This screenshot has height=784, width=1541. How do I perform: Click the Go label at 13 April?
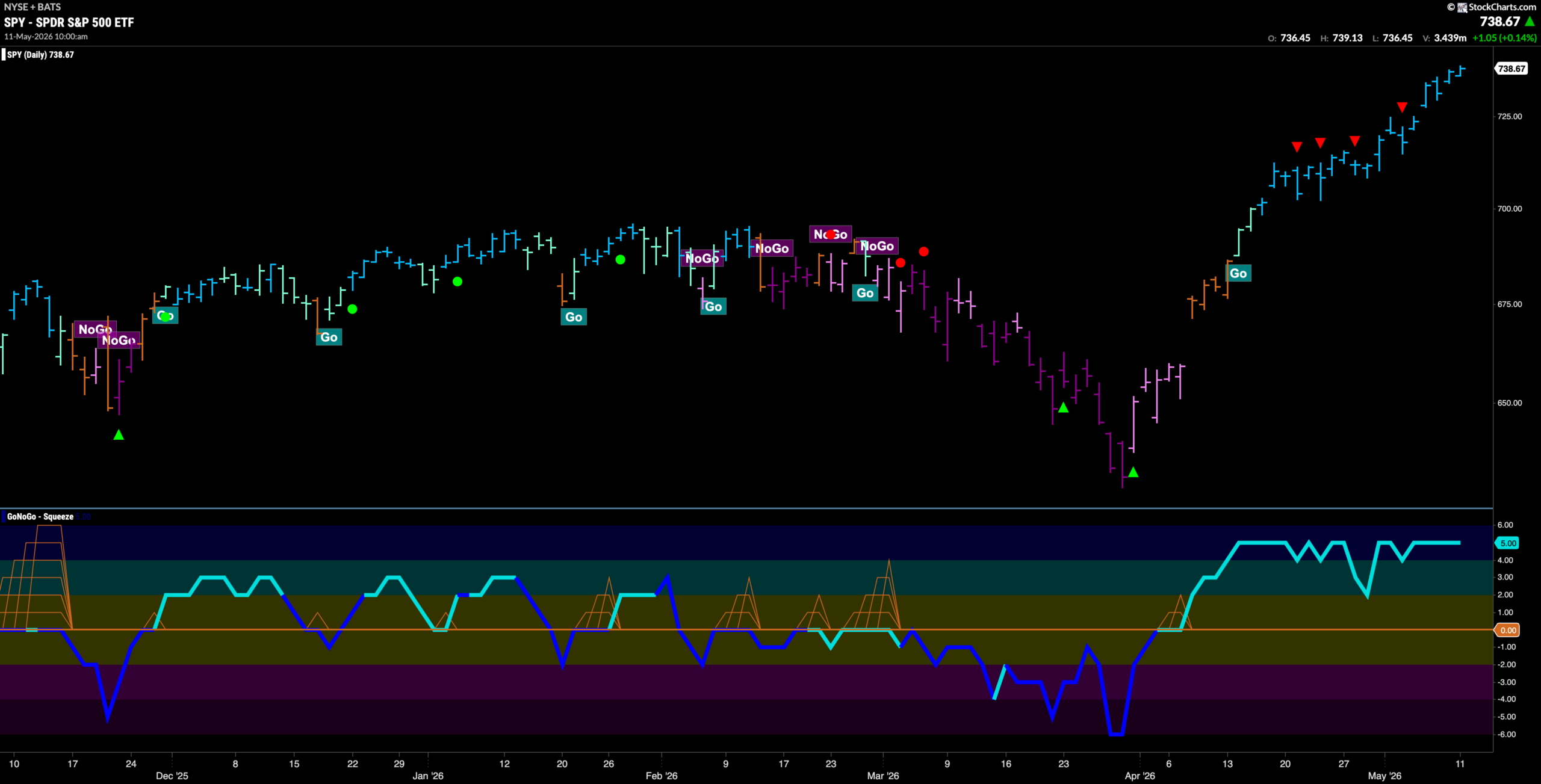pyautogui.click(x=1238, y=273)
